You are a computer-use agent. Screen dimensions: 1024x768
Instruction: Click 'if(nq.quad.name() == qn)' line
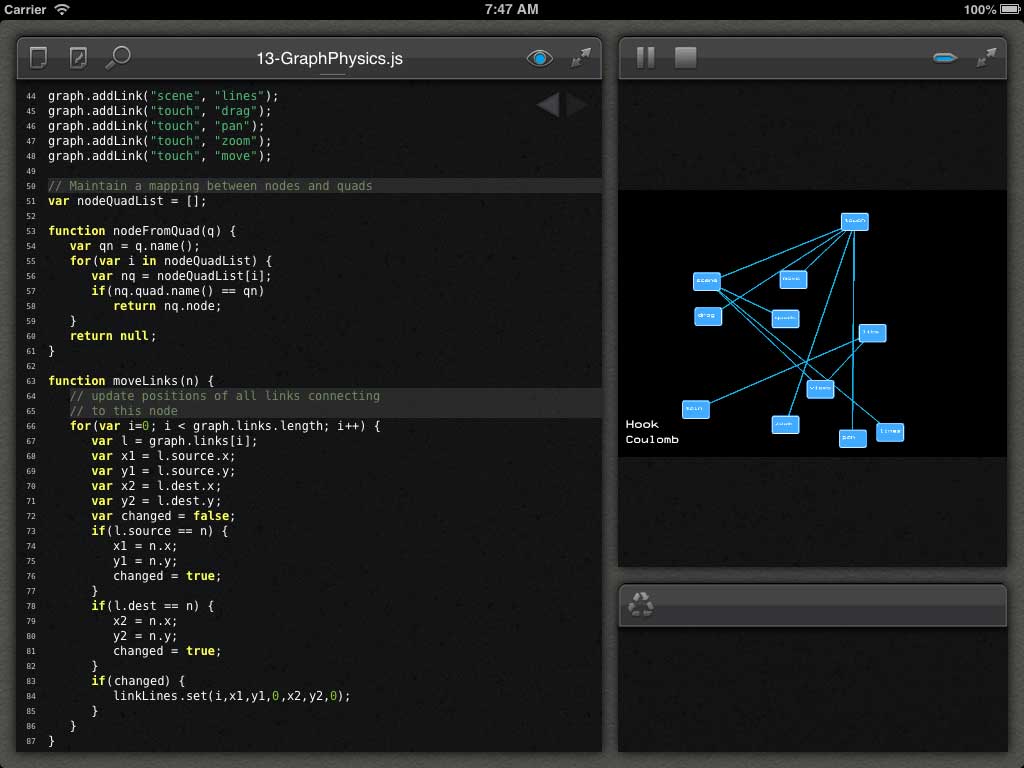click(x=178, y=291)
